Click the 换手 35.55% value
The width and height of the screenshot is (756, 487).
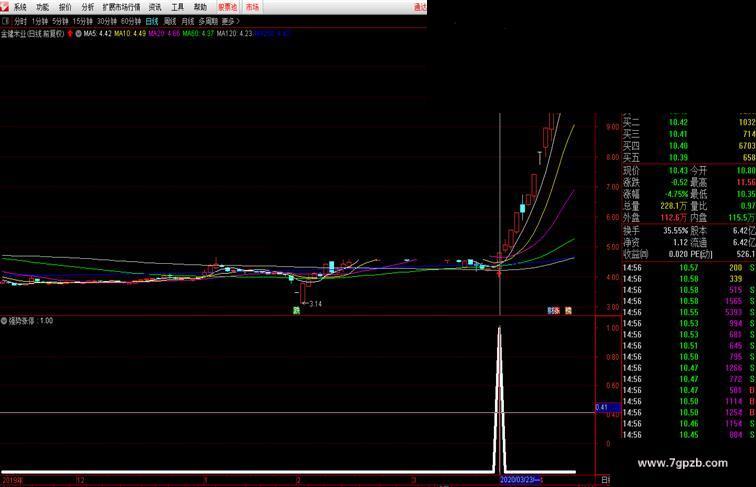click(675, 230)
